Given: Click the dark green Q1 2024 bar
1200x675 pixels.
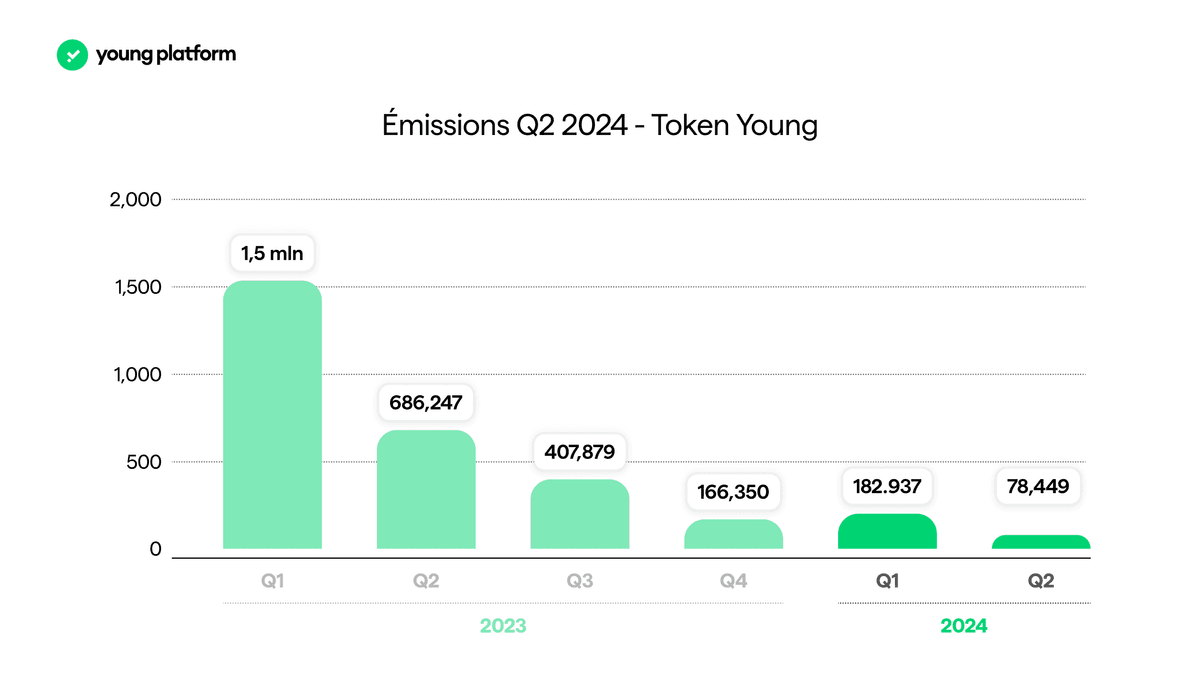Looking at the screenshot, I should coord(888,532).
